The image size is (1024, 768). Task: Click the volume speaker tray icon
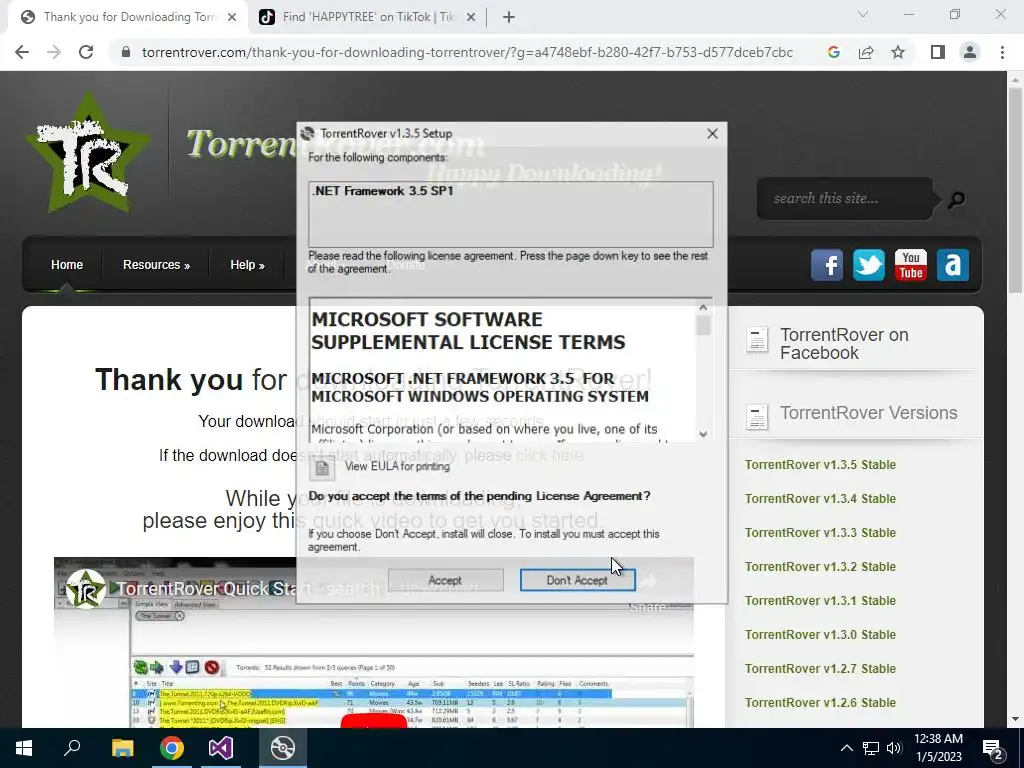[x=894, y=748]
